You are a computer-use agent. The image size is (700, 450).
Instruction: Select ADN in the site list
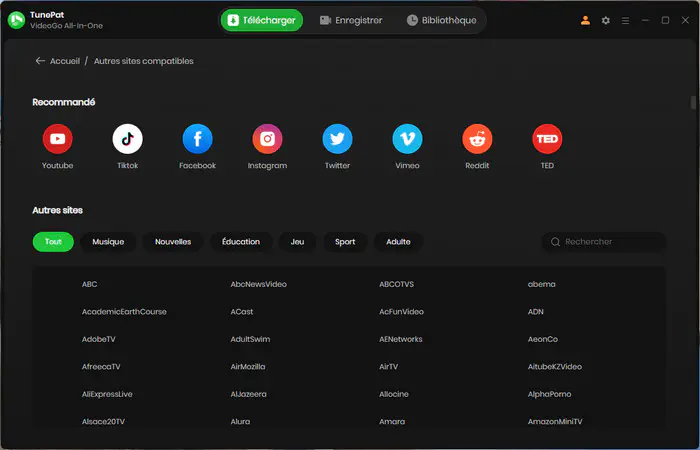(536, 312)
